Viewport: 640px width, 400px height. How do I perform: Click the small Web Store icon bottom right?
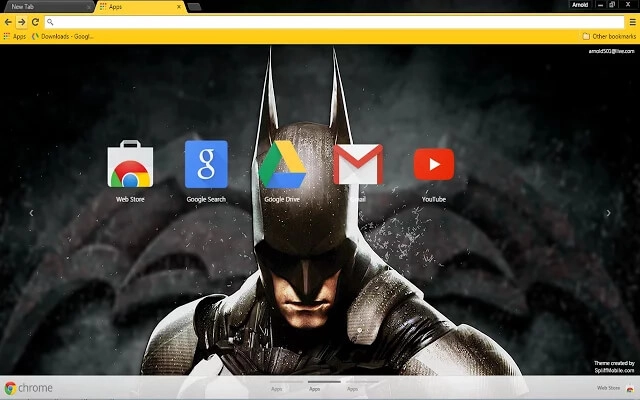tap(630, 388)
